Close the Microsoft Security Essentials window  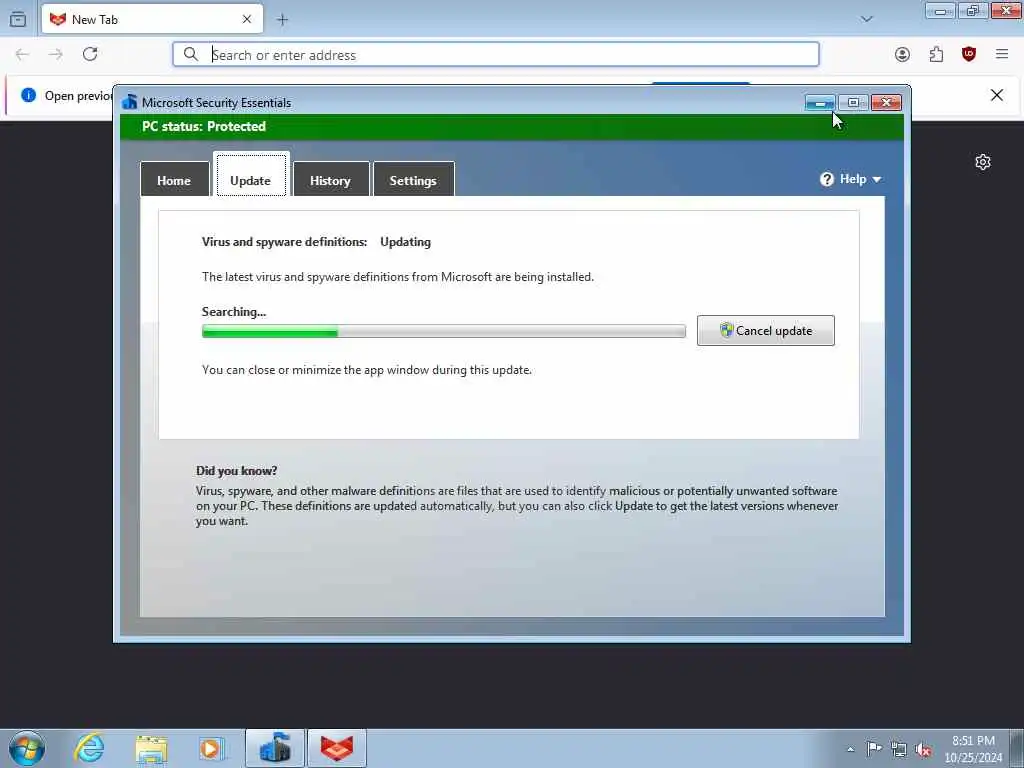pos(886,103)
